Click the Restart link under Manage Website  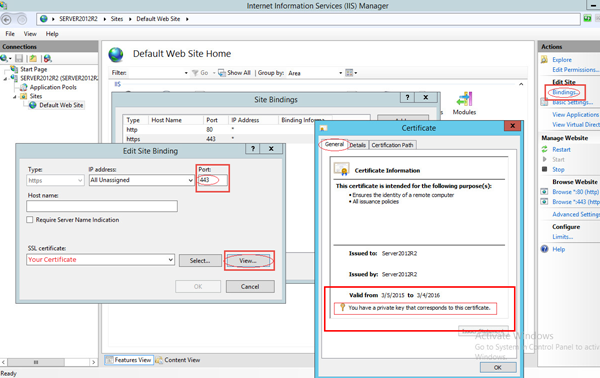(x=561, y=149)
